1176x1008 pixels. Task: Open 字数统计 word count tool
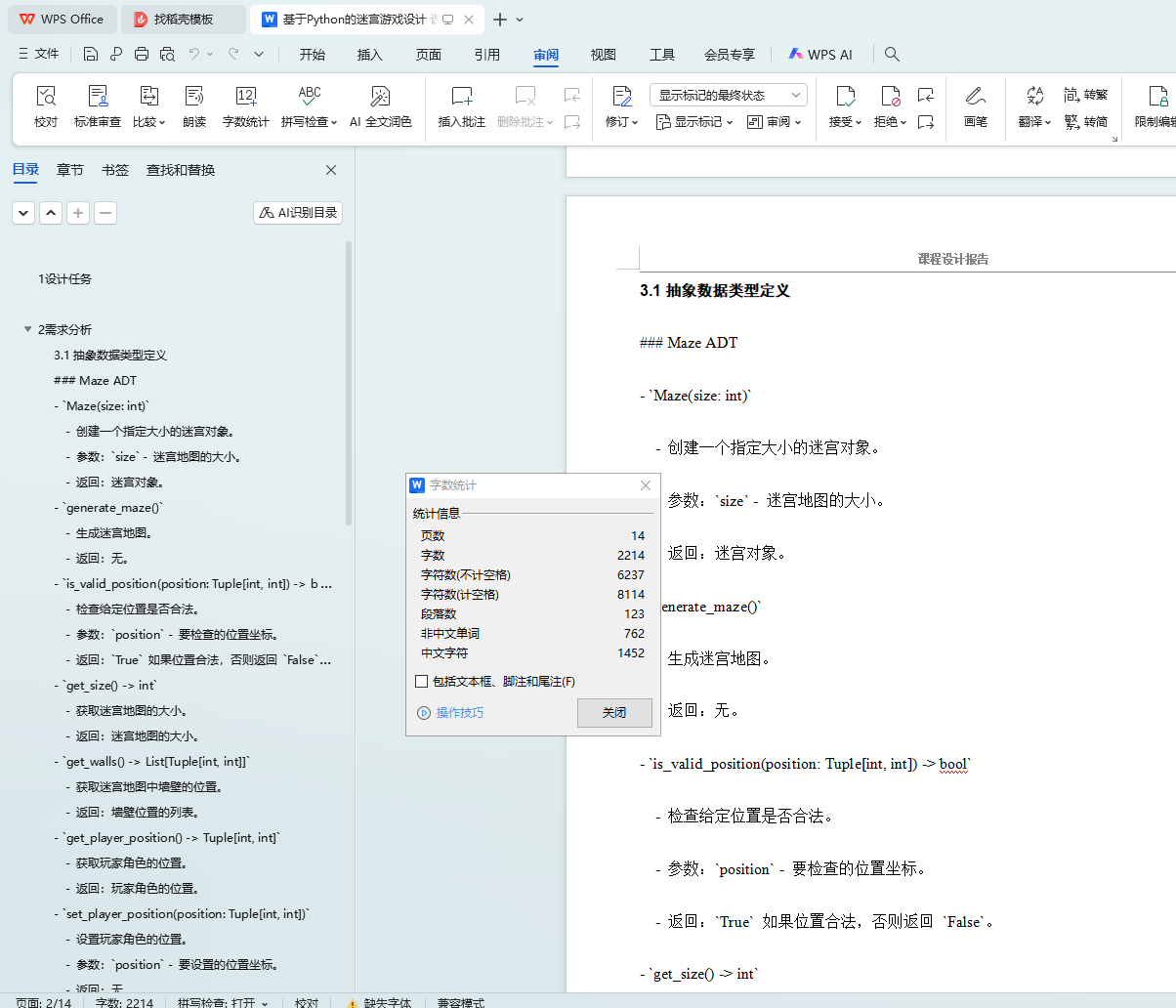point(246,106)
